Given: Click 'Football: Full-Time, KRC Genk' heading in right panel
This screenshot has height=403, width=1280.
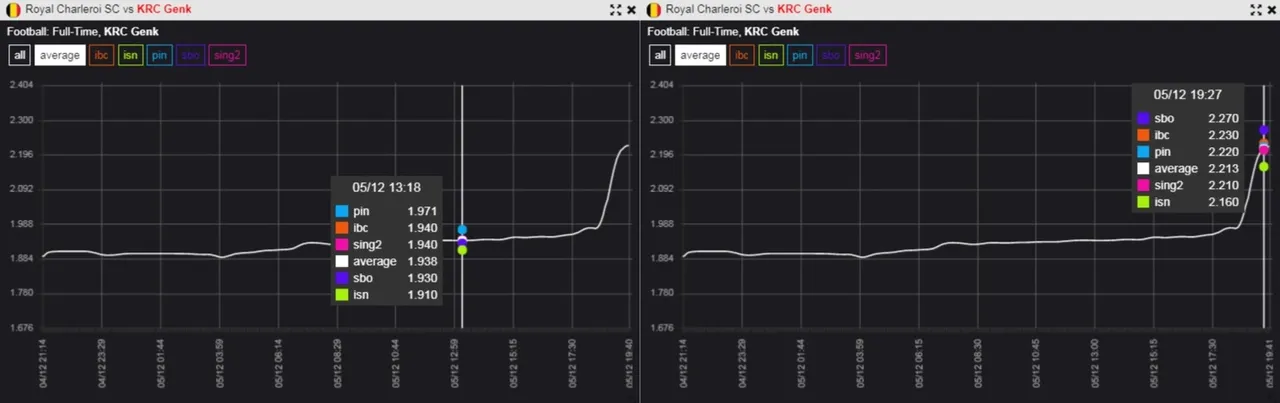Looking at the screenshot, I should 723,31.
